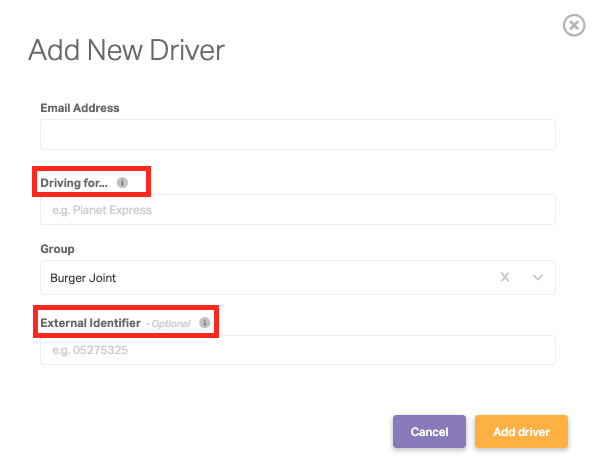Expand the Group dropdown chevron
The height and width of the screenshot is (474, 598).
(x=538, y=277)
